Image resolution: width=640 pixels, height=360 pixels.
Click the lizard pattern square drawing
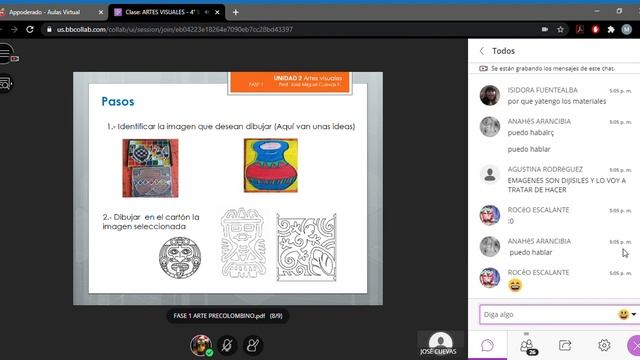307,247
